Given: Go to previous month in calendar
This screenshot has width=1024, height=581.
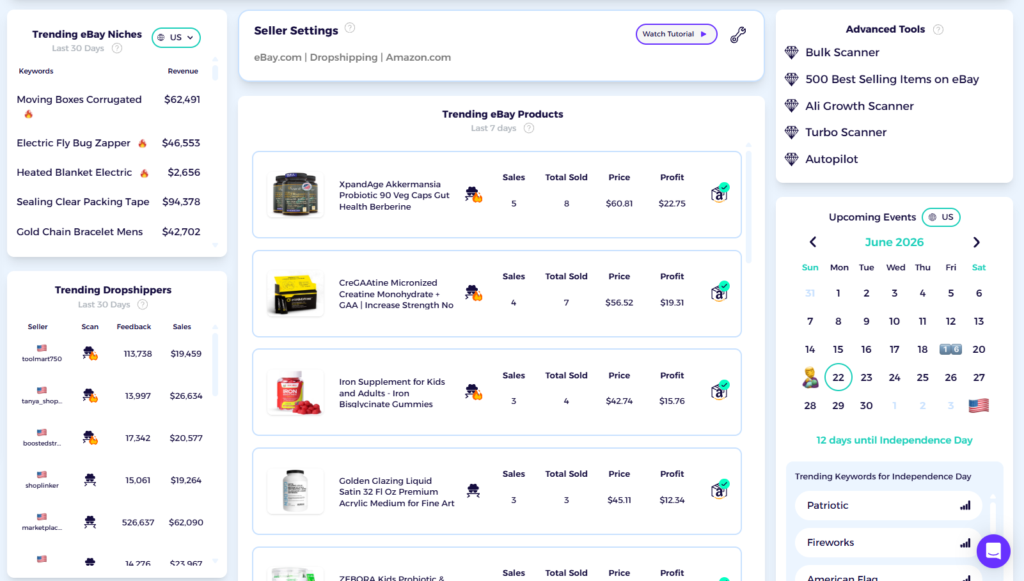Looking at the screenshot, I should [x=813, y=242].
